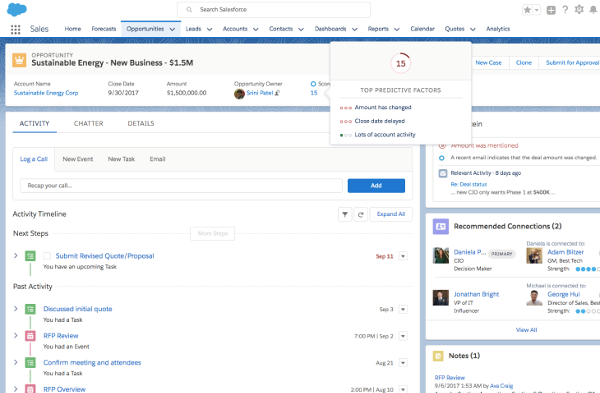Screen dimensions: 600x393
Task: Open the Sep 11 task actions dropdown
Action: click(x=403, y=256)
